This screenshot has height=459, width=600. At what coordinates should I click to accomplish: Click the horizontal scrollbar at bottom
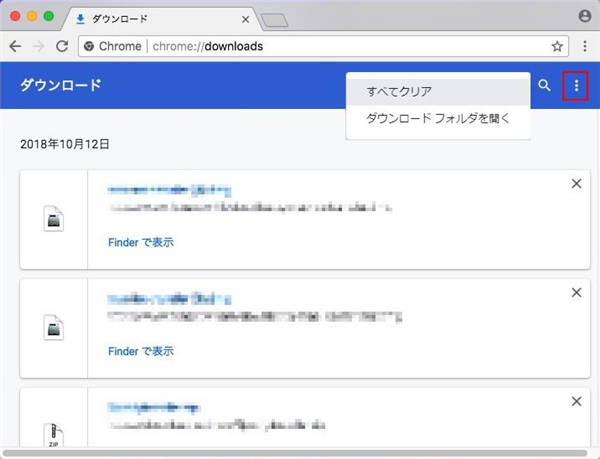pos(295,454)
